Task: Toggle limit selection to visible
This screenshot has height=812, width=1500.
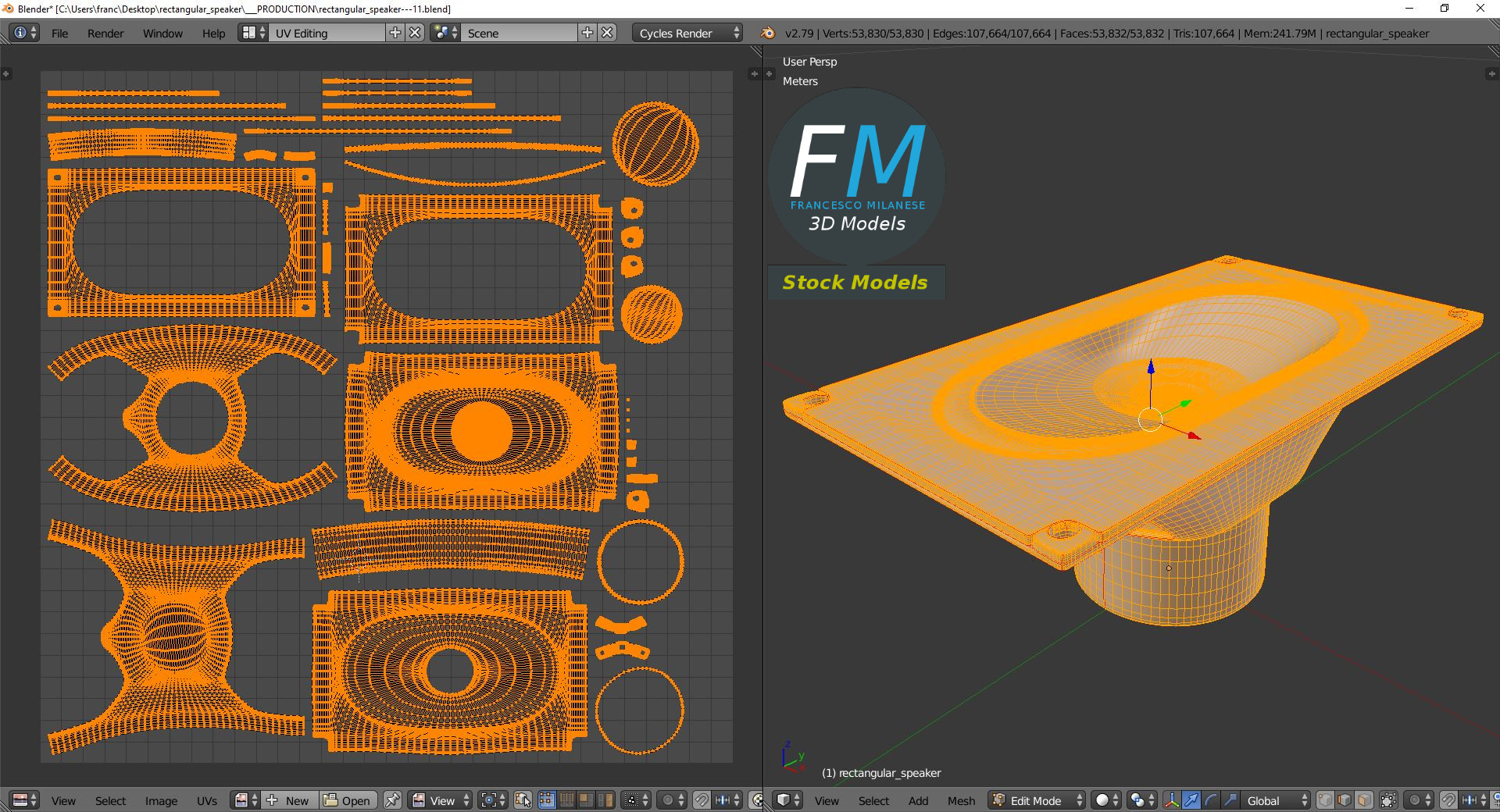Action: click(x=1388, y=800)
